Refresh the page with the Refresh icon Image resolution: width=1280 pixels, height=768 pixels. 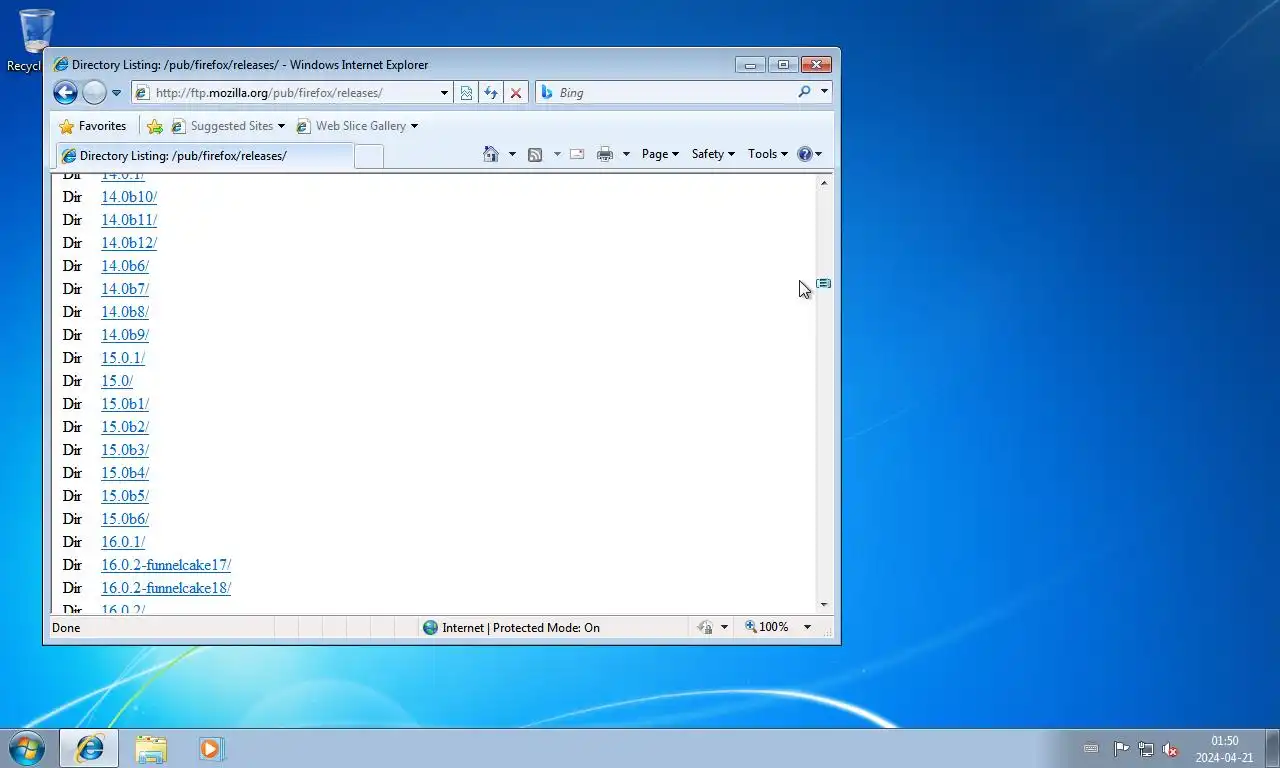coord(491,93)
